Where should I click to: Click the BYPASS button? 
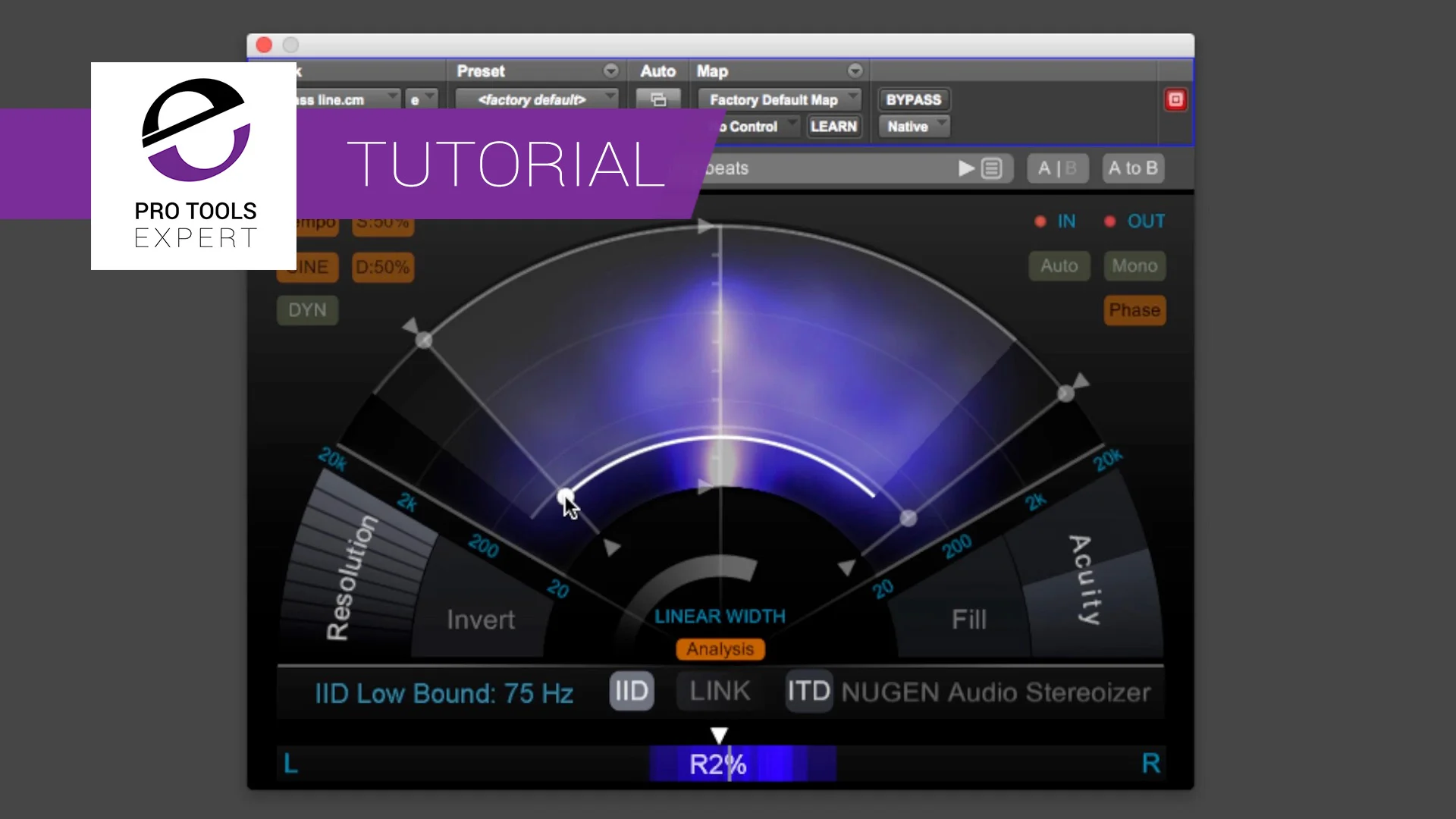click(x=913, y=99)
